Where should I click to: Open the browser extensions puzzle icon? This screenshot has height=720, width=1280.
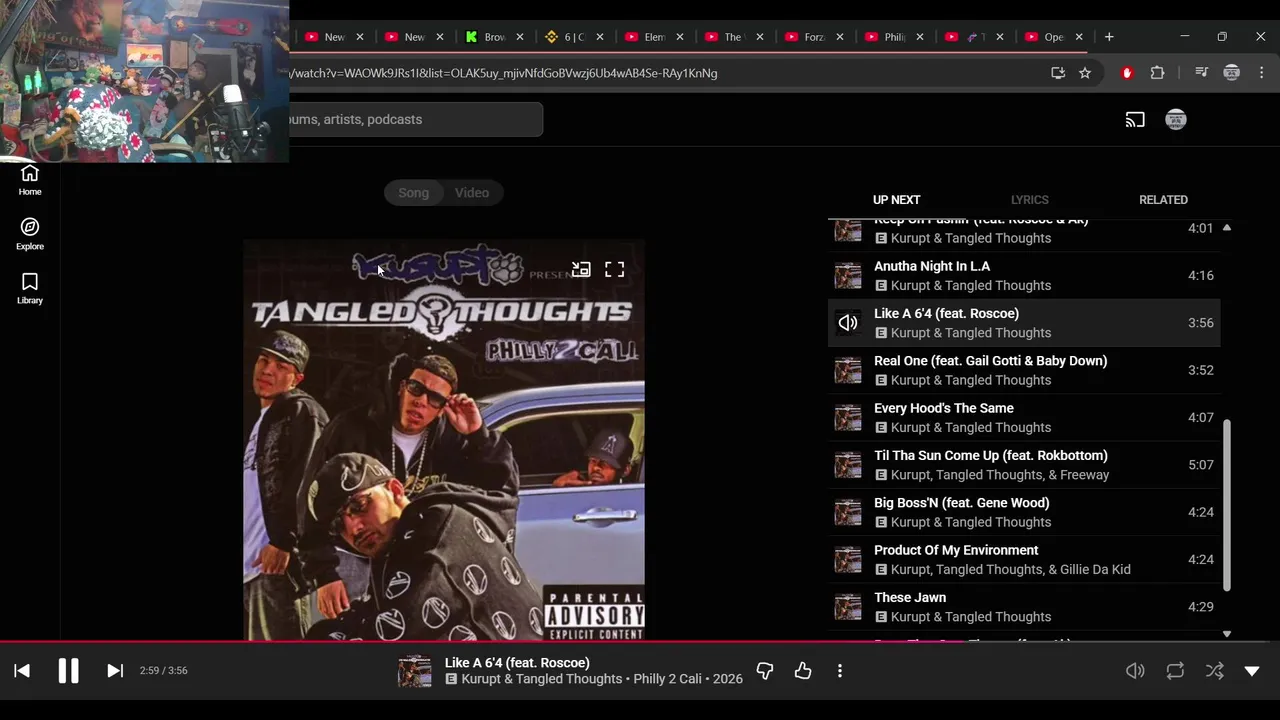(1158, 73)
